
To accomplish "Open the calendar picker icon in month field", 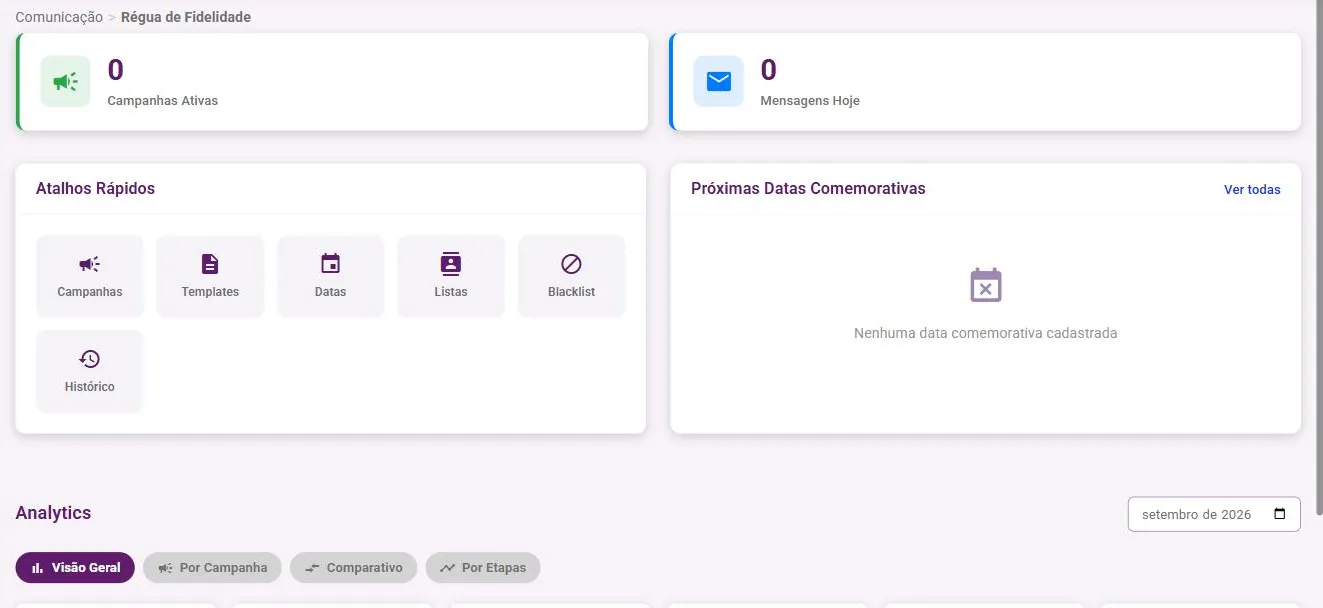I will click(1280, 514).
